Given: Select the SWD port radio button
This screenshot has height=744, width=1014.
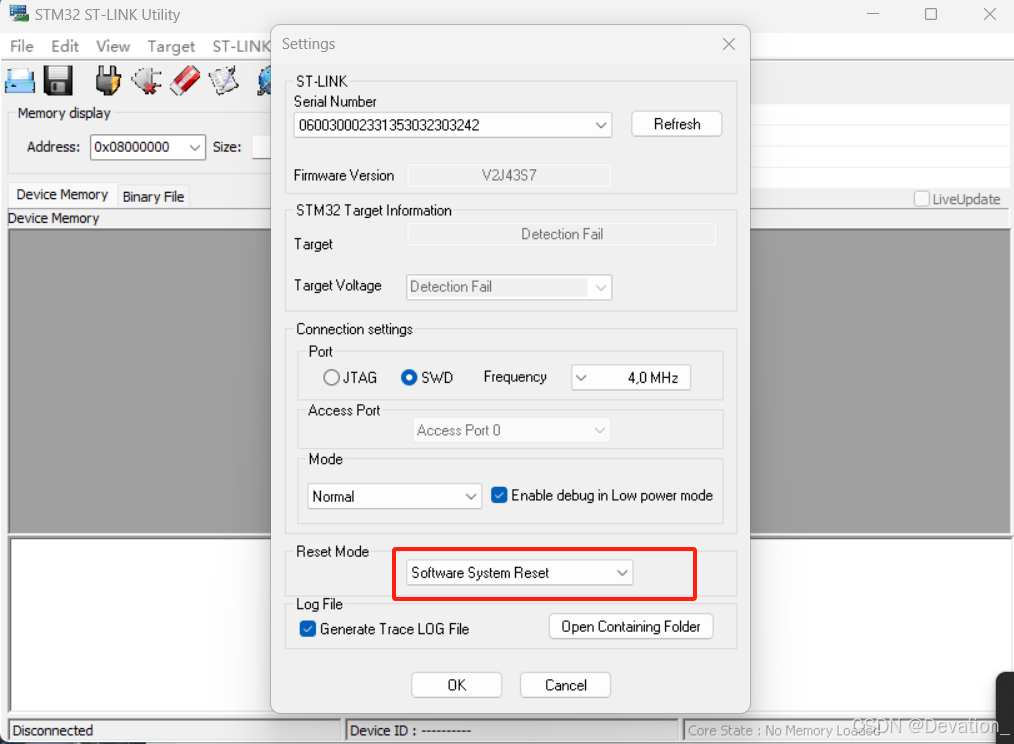Looking at the screenshot, I should coord(409,377).
